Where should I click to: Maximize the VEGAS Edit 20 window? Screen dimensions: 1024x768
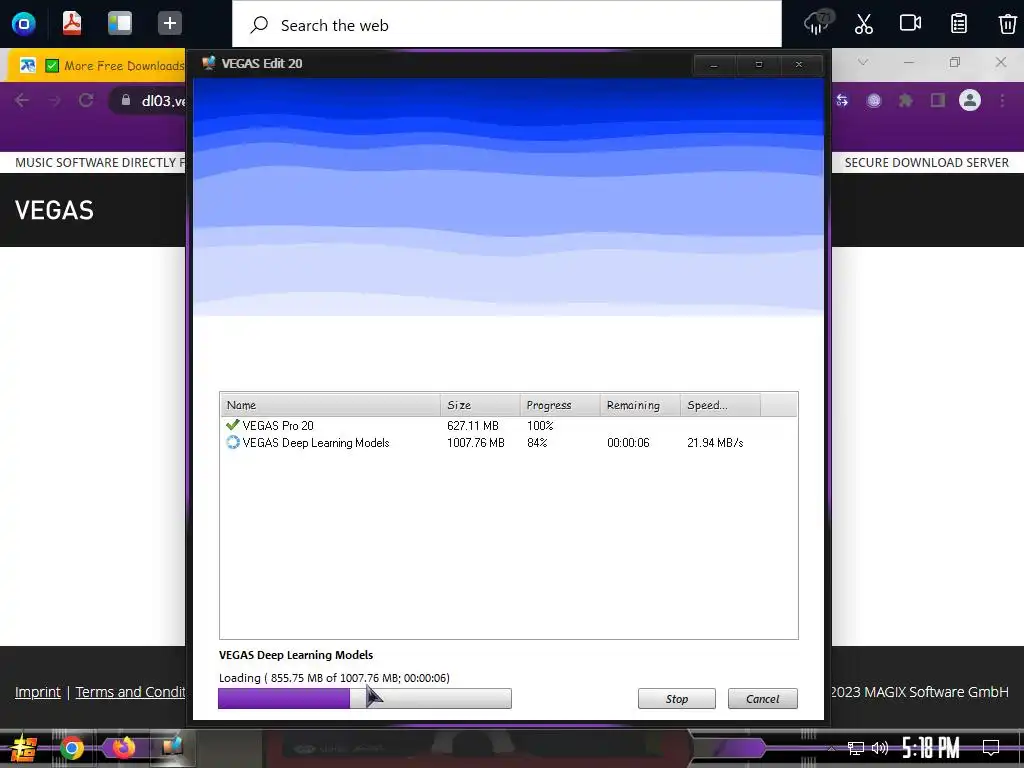coord(758,65)
